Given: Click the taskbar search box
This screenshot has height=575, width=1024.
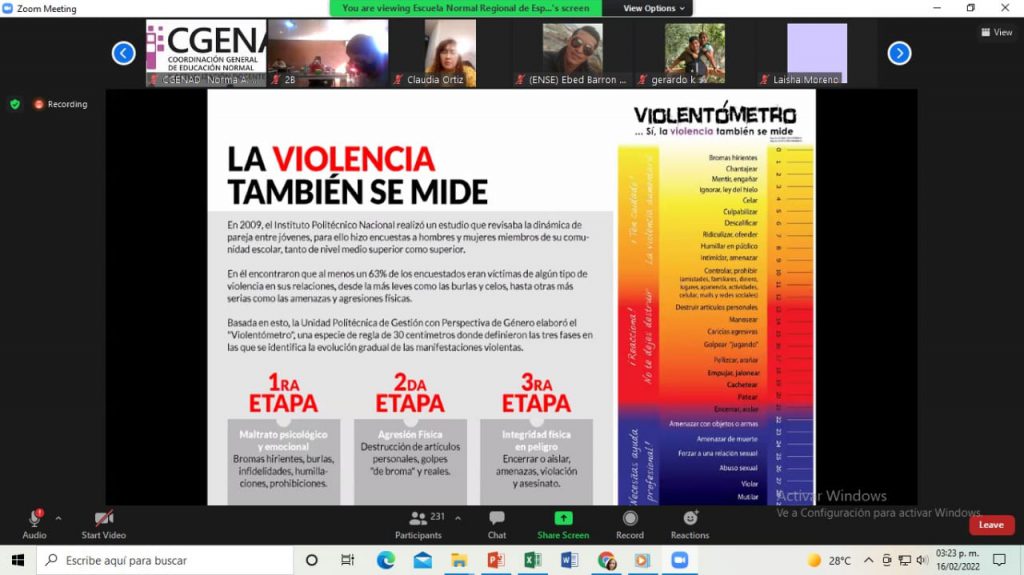Looking at the screenshot, I should (x=165, y=560).
